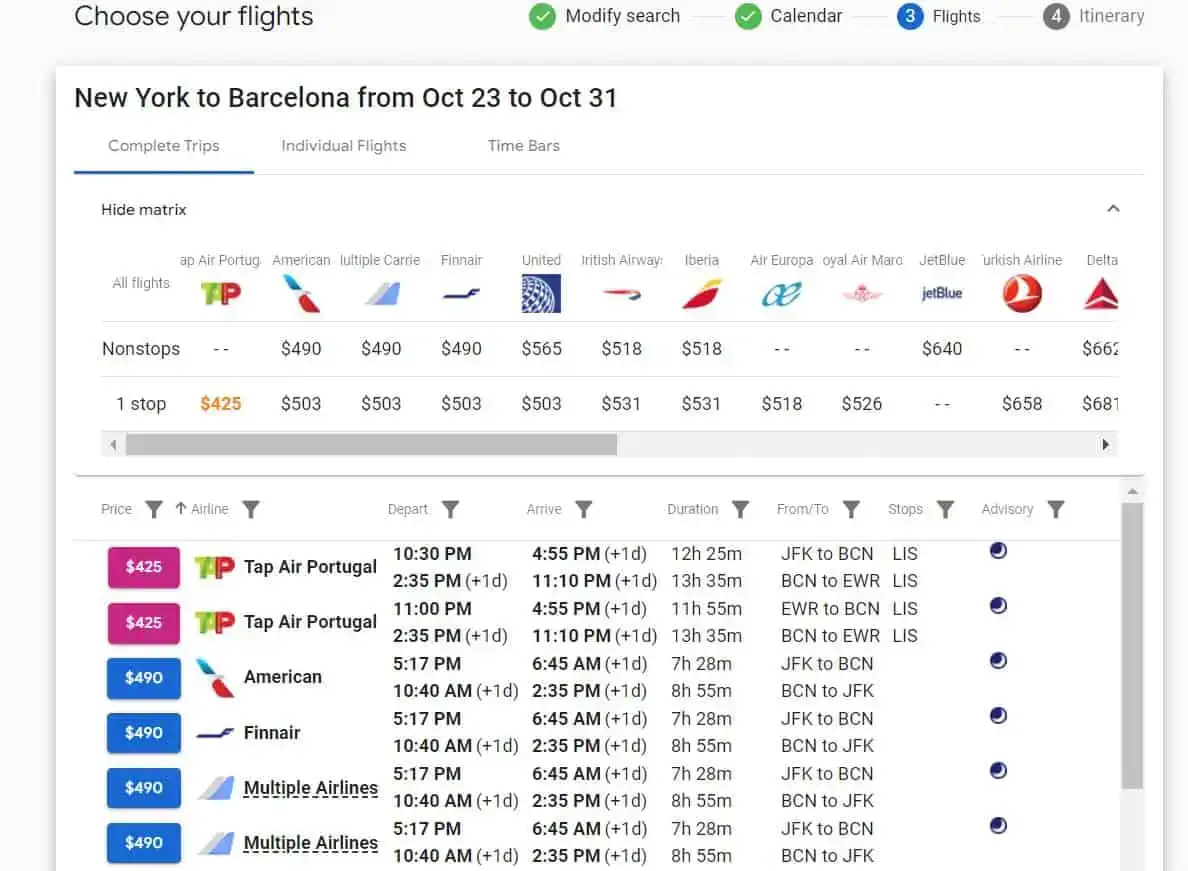Image resolution: width=1188 pixels, height=871 pixels.
Task: Click overnight advisory icon on first flight
Action: tap(998, 551)
